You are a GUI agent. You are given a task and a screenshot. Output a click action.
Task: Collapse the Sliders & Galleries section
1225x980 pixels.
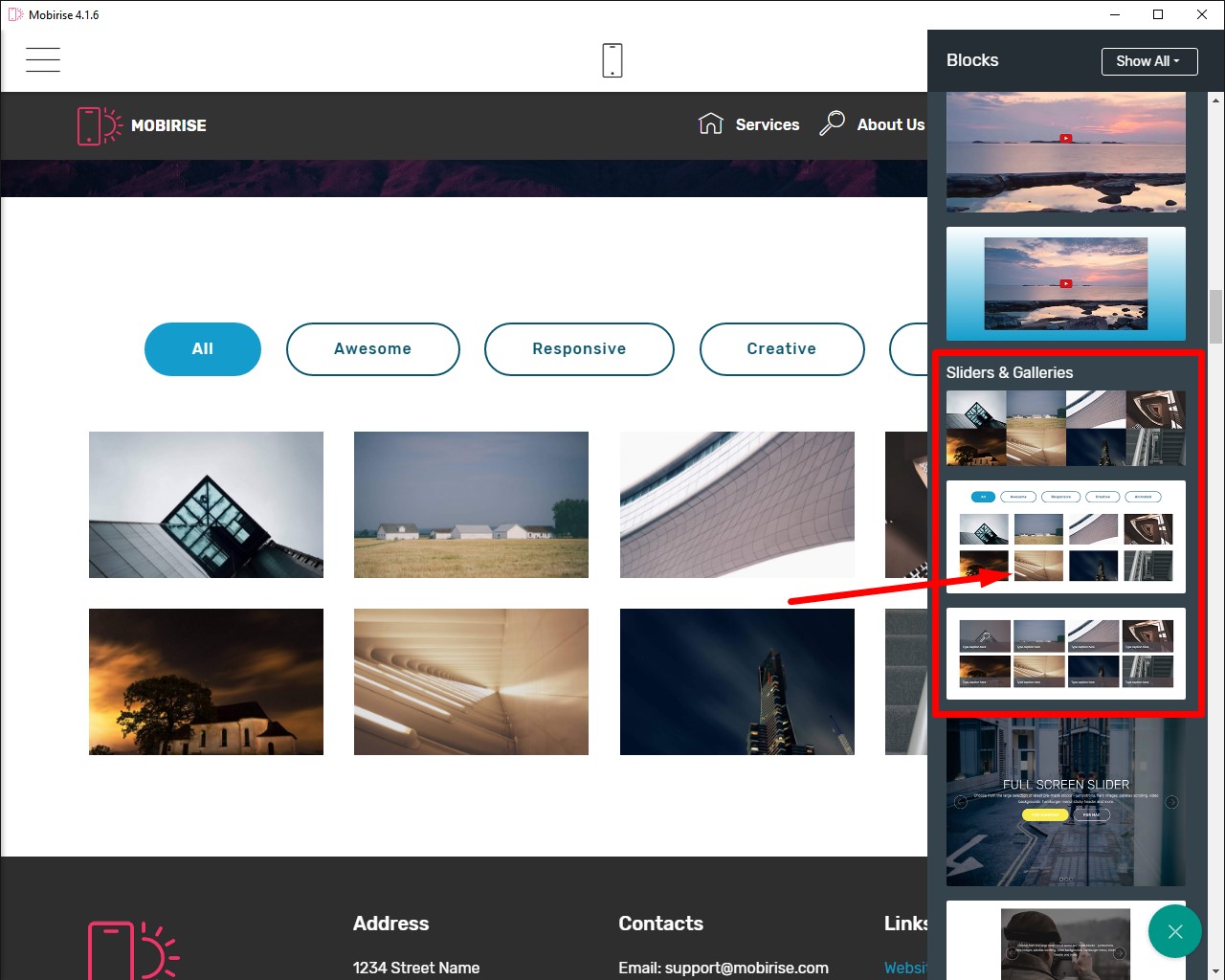tap(1010, 372)
